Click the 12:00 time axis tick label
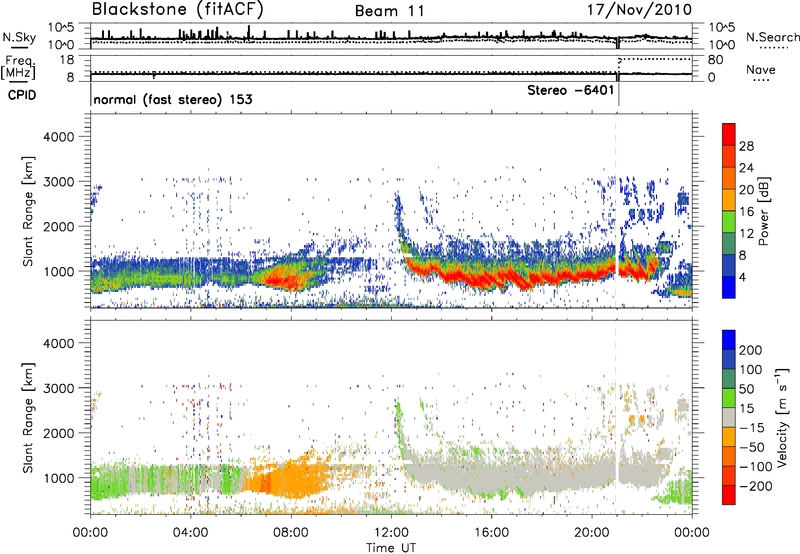800x554 pixels. (391, 533)
